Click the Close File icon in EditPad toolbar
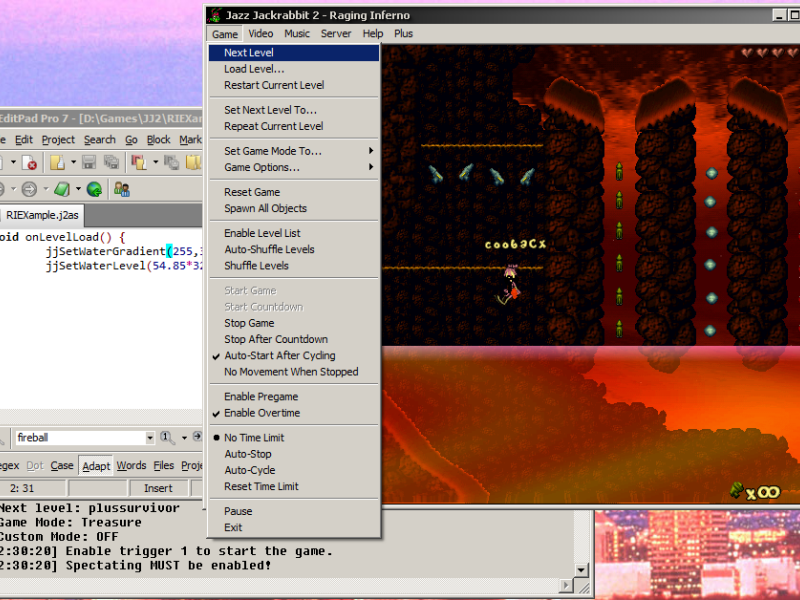Image resolution: width=800 pixels, height=600 pixels. pyautogui.click(x=30, y=163)
